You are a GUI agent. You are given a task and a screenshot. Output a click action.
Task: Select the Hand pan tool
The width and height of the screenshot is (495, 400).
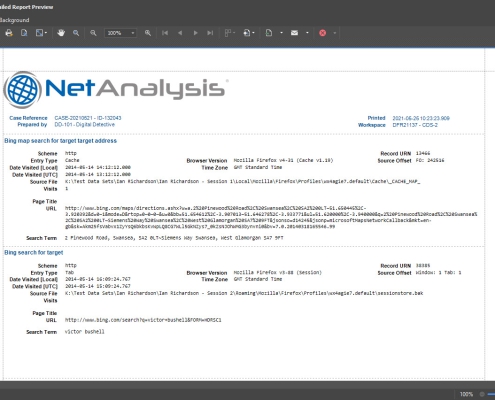click(61, 33)
